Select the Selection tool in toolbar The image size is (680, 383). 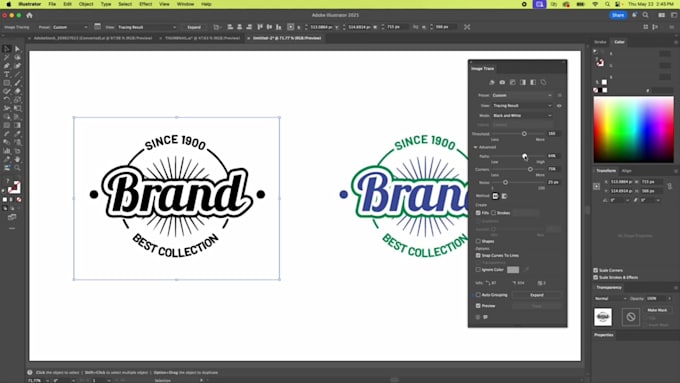[7, 49]
